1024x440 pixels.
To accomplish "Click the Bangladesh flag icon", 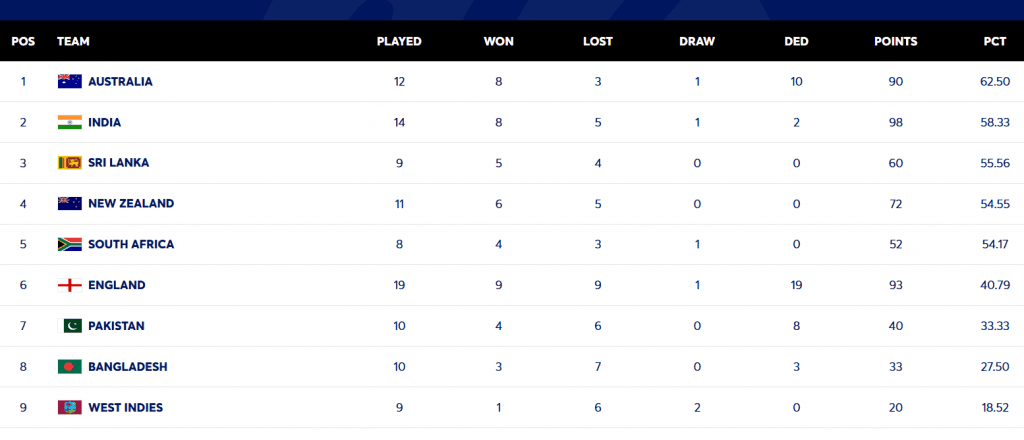I will pyautogui.click(x=70, y=367).
